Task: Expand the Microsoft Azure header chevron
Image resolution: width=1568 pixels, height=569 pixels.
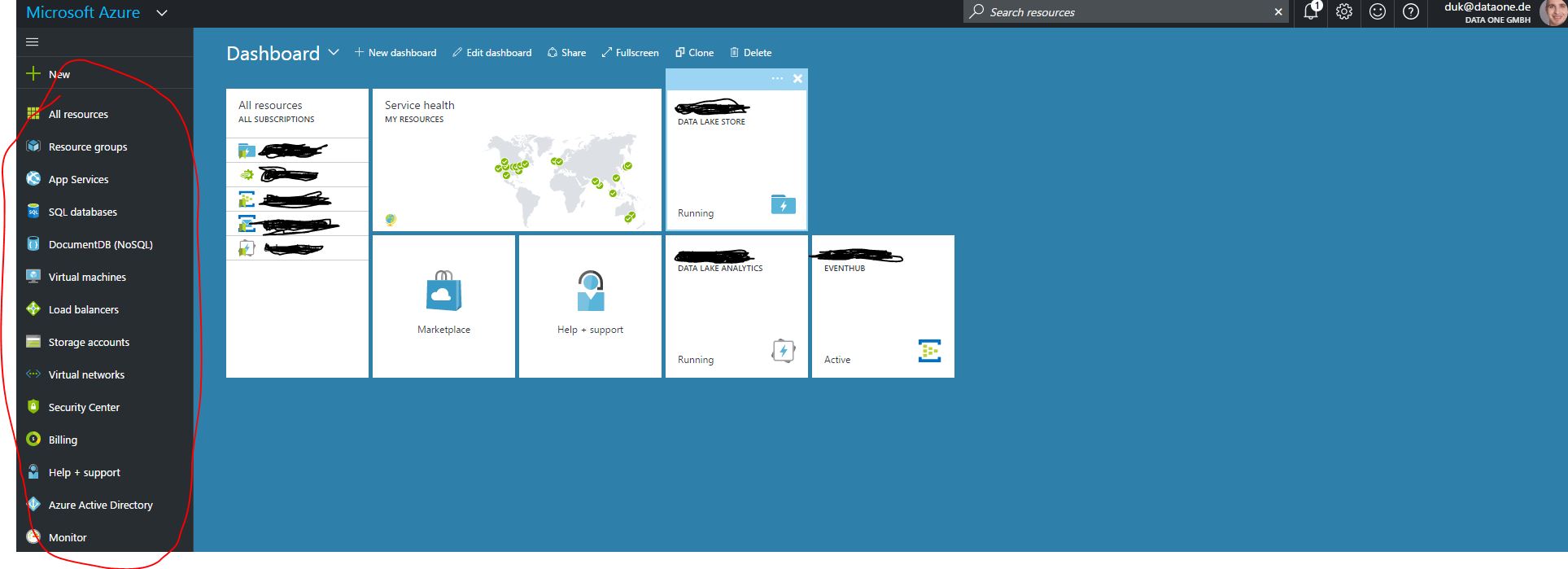Action: (x=162, y=13)
